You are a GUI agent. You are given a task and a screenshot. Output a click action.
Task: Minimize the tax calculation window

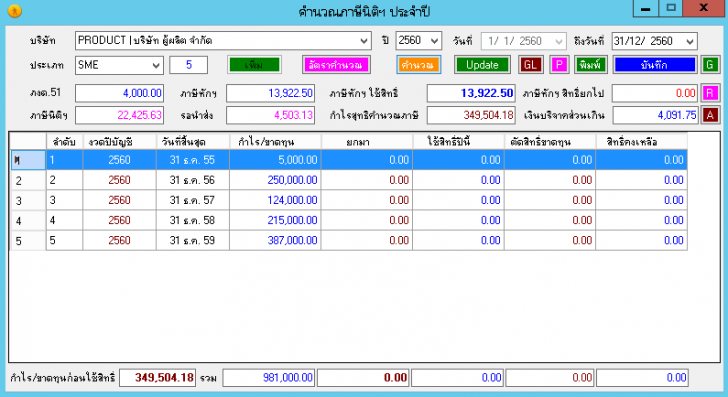point(645,8)
